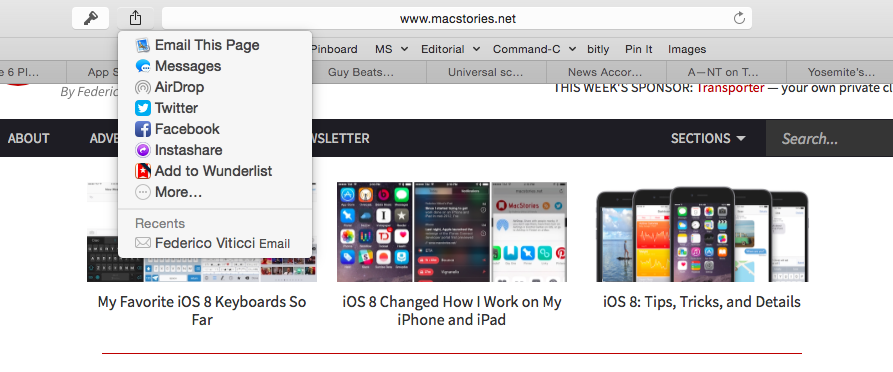893x372 pixels.
Task: Share the page via Facebook
Action: [x=215, y=129]
